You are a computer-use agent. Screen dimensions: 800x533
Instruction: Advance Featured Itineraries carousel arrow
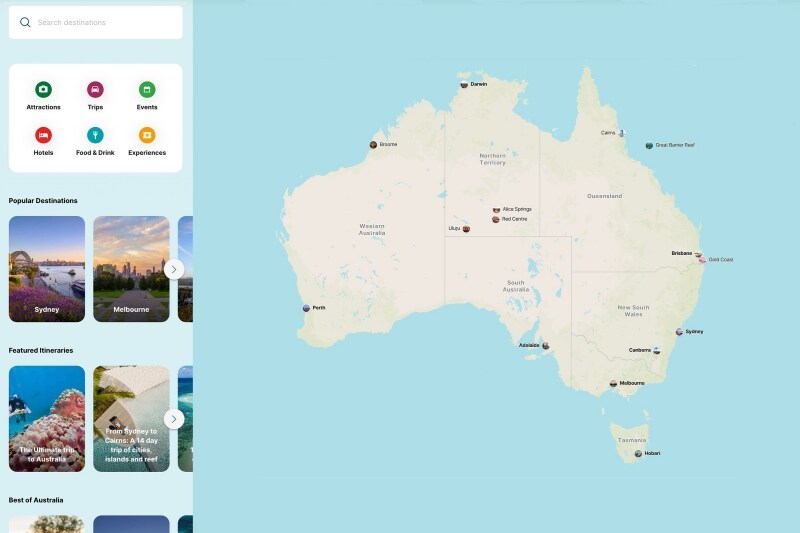click(174, 419)
